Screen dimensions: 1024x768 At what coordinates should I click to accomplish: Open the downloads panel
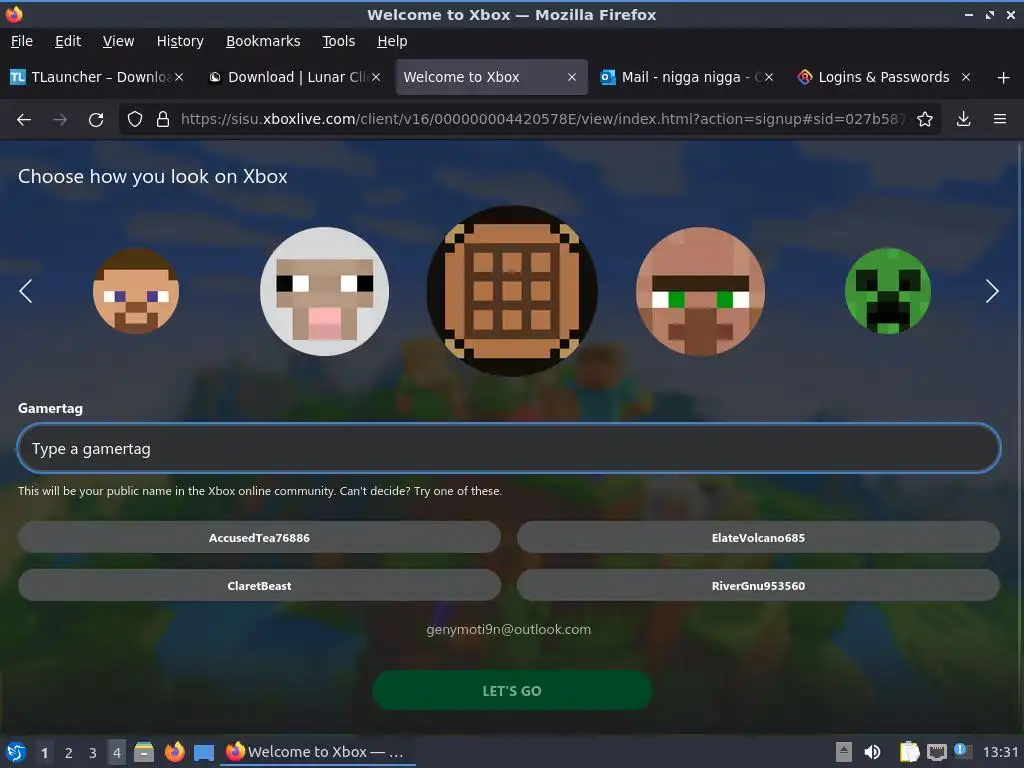(x=963, y=120)
